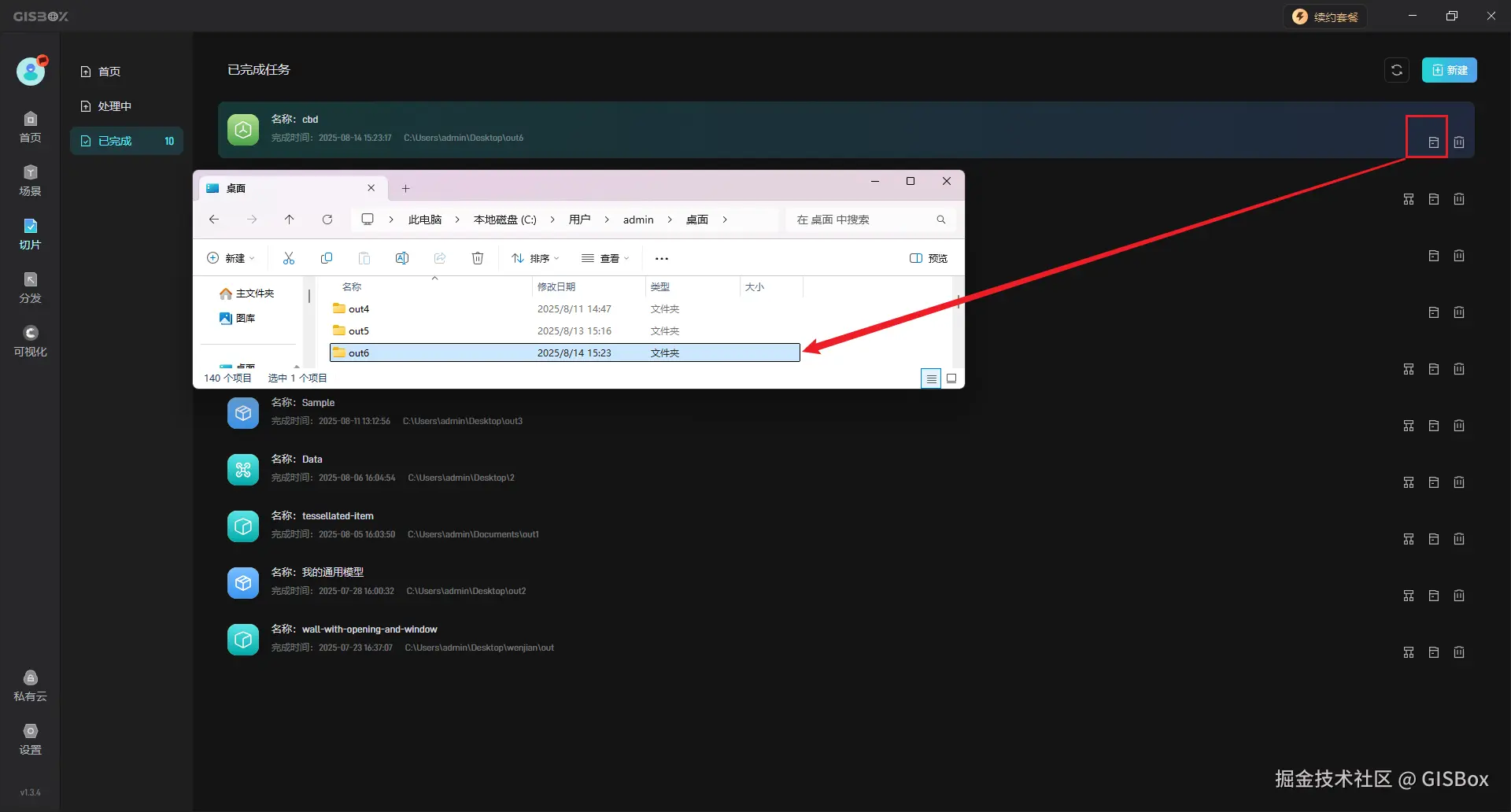Delete the tessellated-item task
The width and height of the screenshot is (1511, 812).
pos(1459,539)
